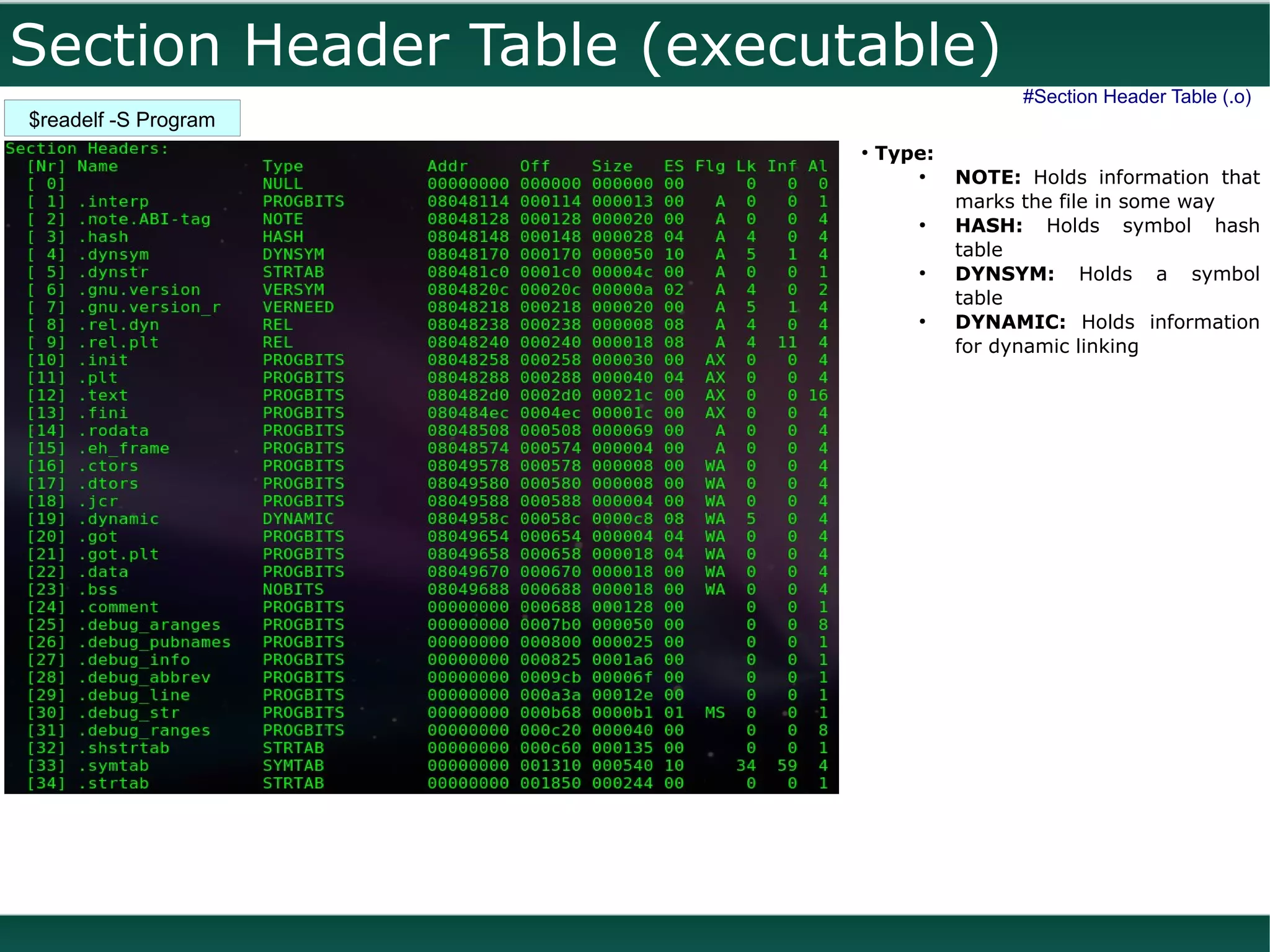Click the Inf column header
Viewport: 1270px width, 952px height.
pos(782,166)
